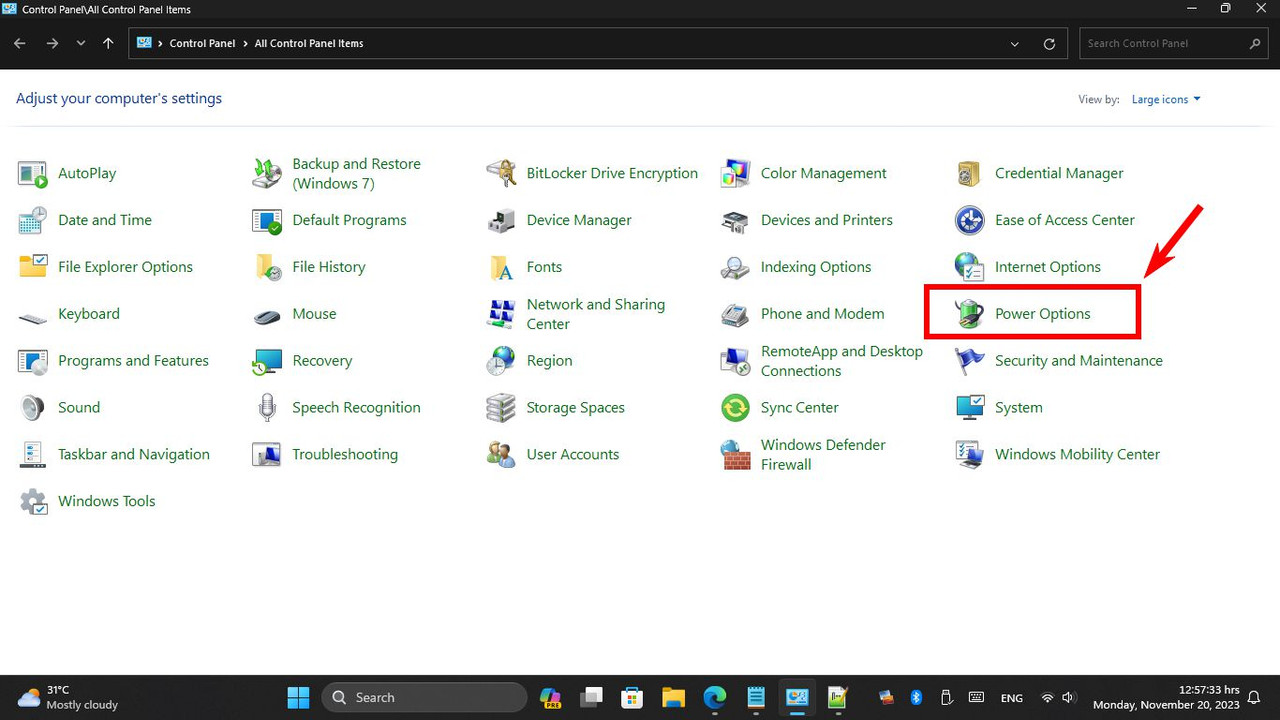Screen dimensions: 1280x720
Task: Go back with the back arrow
Action: click(x=20, y=44)
